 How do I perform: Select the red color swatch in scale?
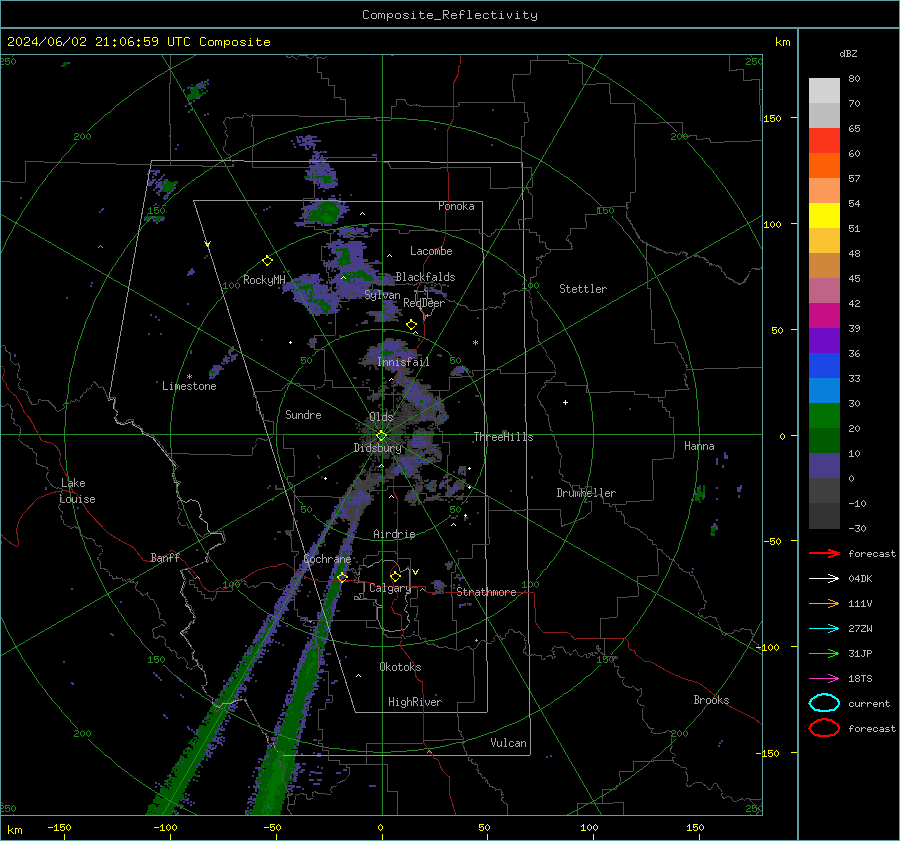(x=824, y=141)
